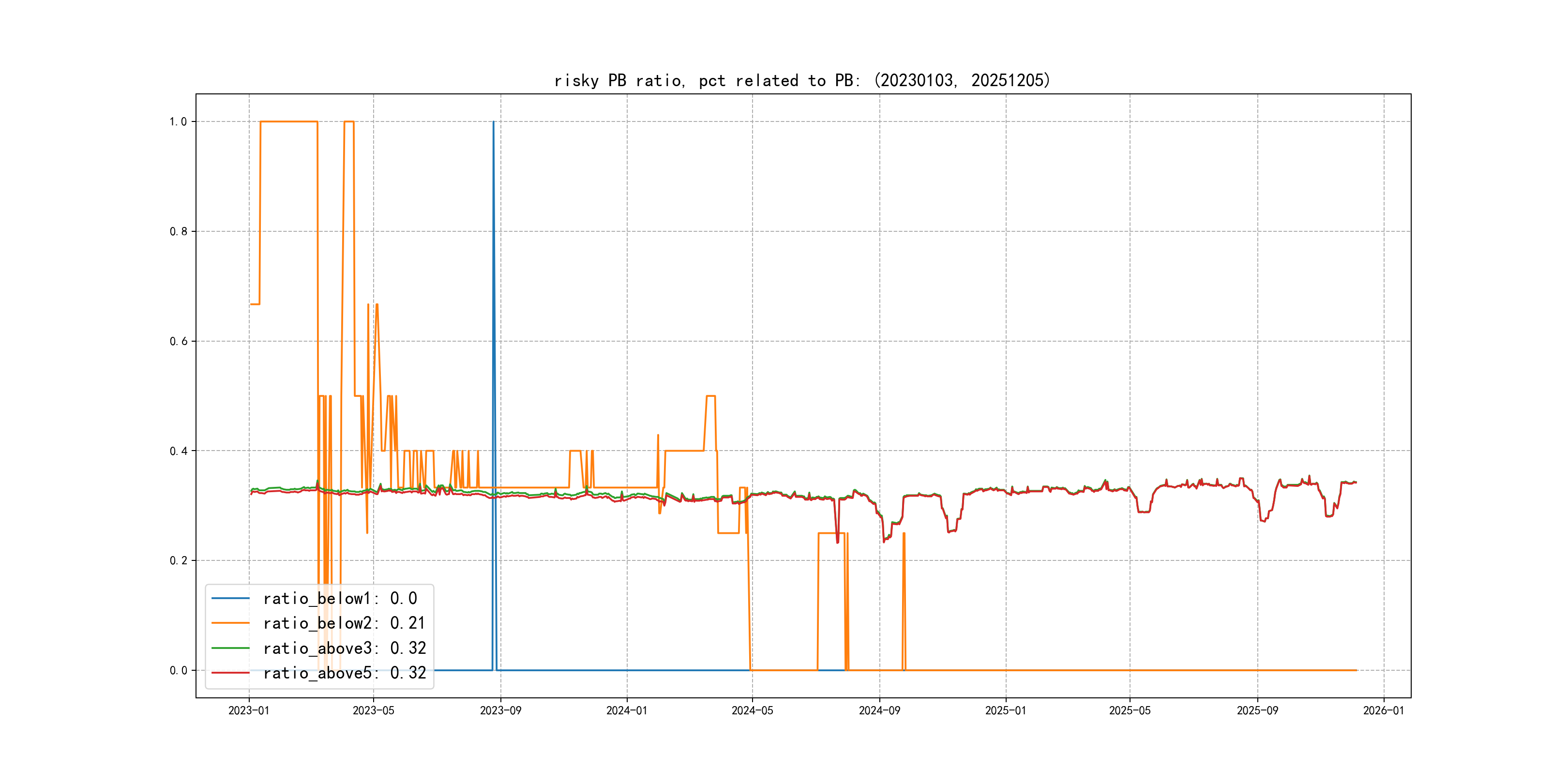The image size is (1568, 784).
Task: Click the 2025-01 x-axis tick label
Action: (1006, 711)
